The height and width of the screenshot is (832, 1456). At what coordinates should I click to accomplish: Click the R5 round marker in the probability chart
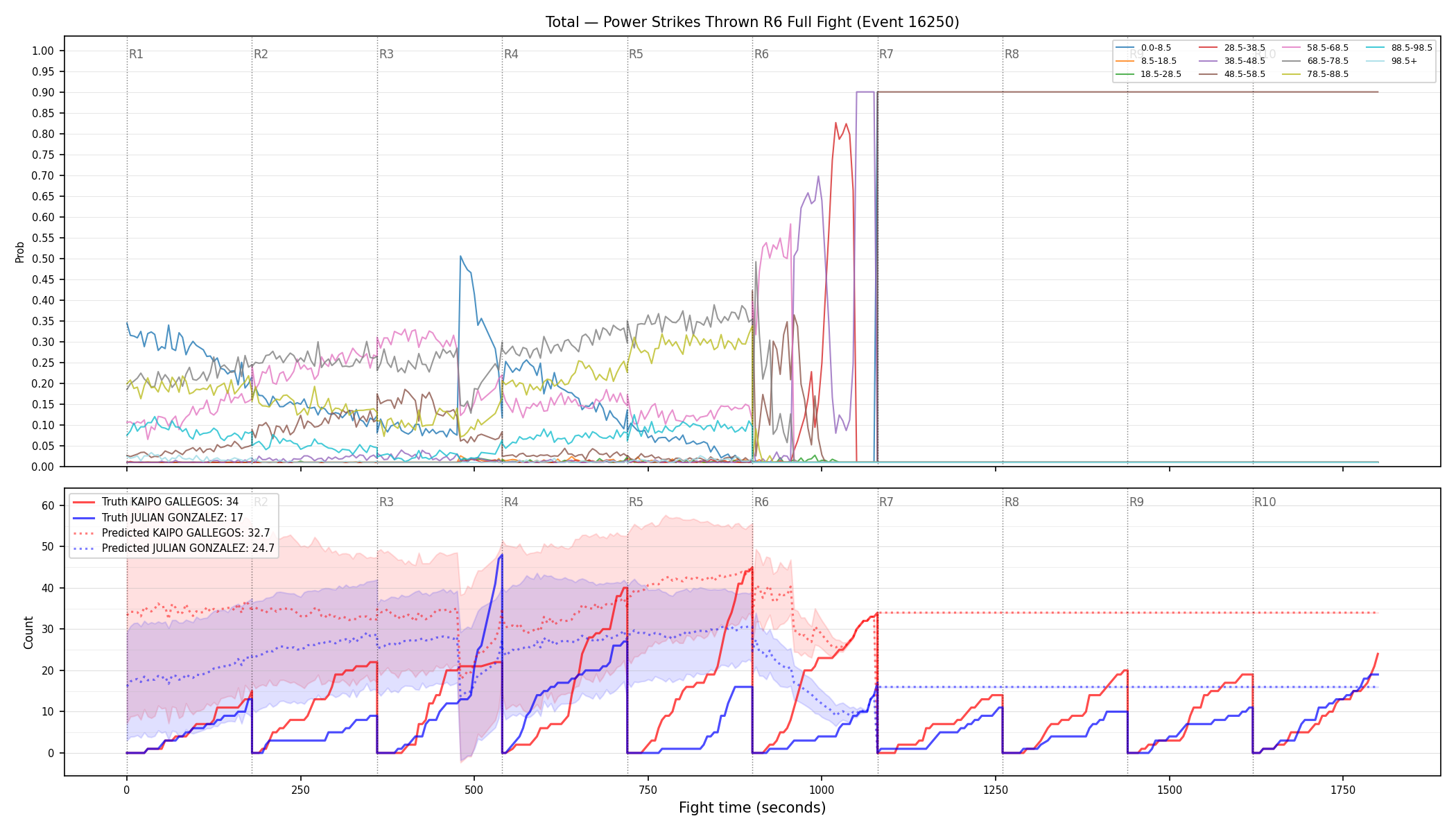(x=636, y=54)
